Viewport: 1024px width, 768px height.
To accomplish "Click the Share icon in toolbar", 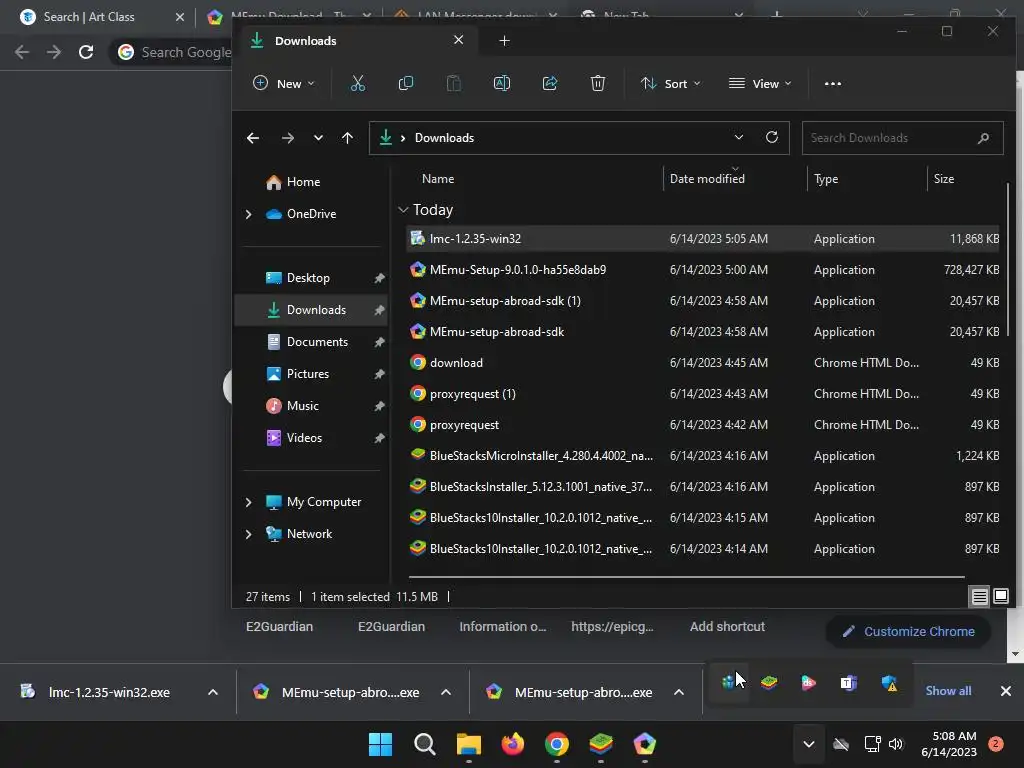I will [550, 84].
